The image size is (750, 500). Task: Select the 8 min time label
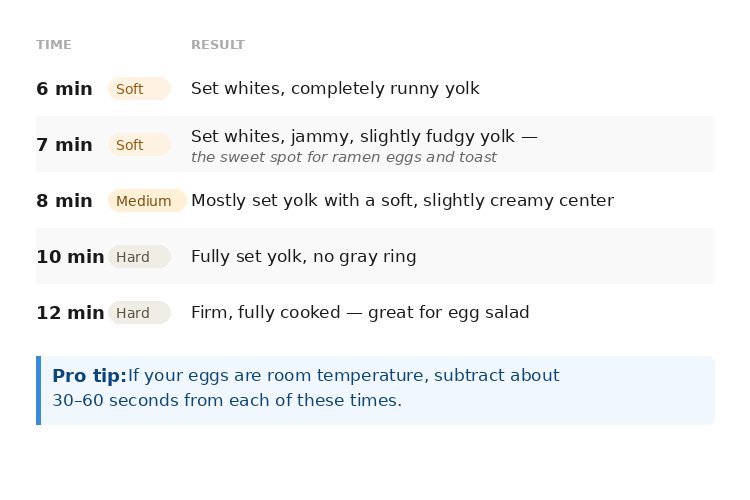[x=64, y=201]
